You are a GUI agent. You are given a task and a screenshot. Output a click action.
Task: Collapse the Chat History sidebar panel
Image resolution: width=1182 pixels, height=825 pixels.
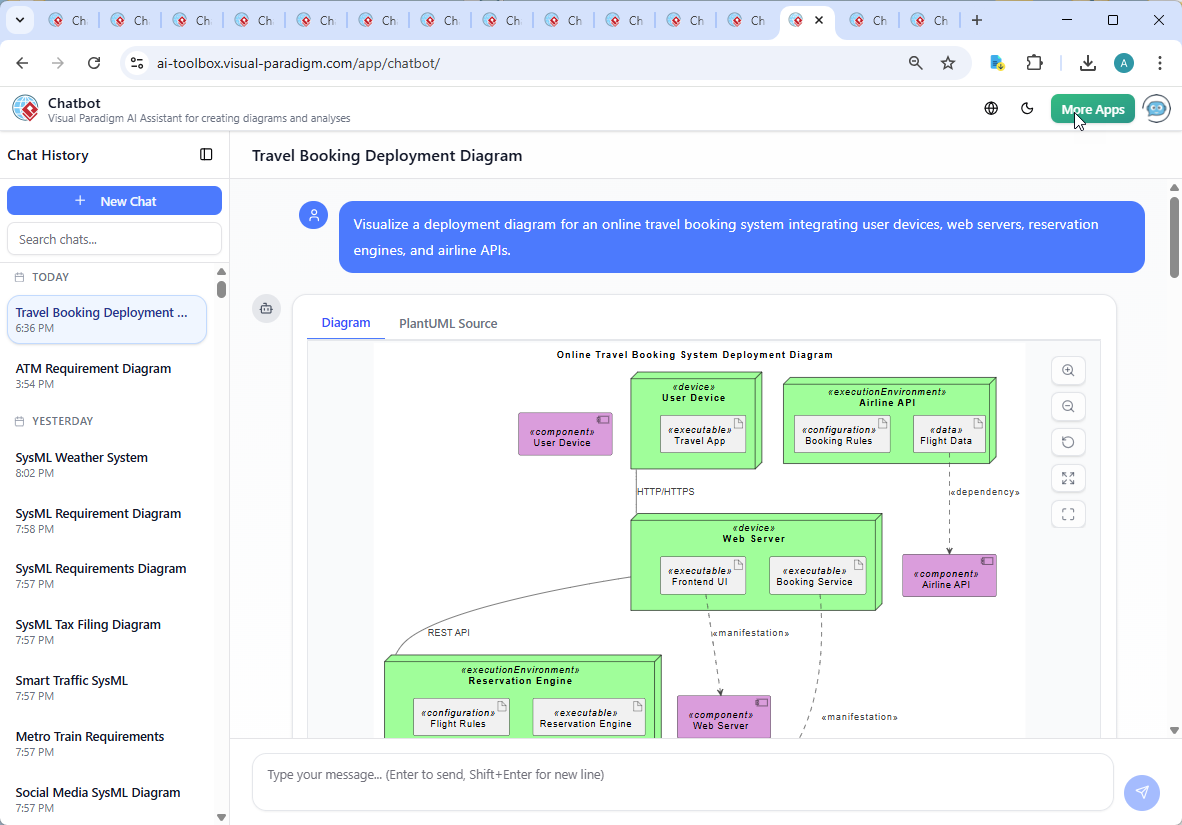coord(206,155)
